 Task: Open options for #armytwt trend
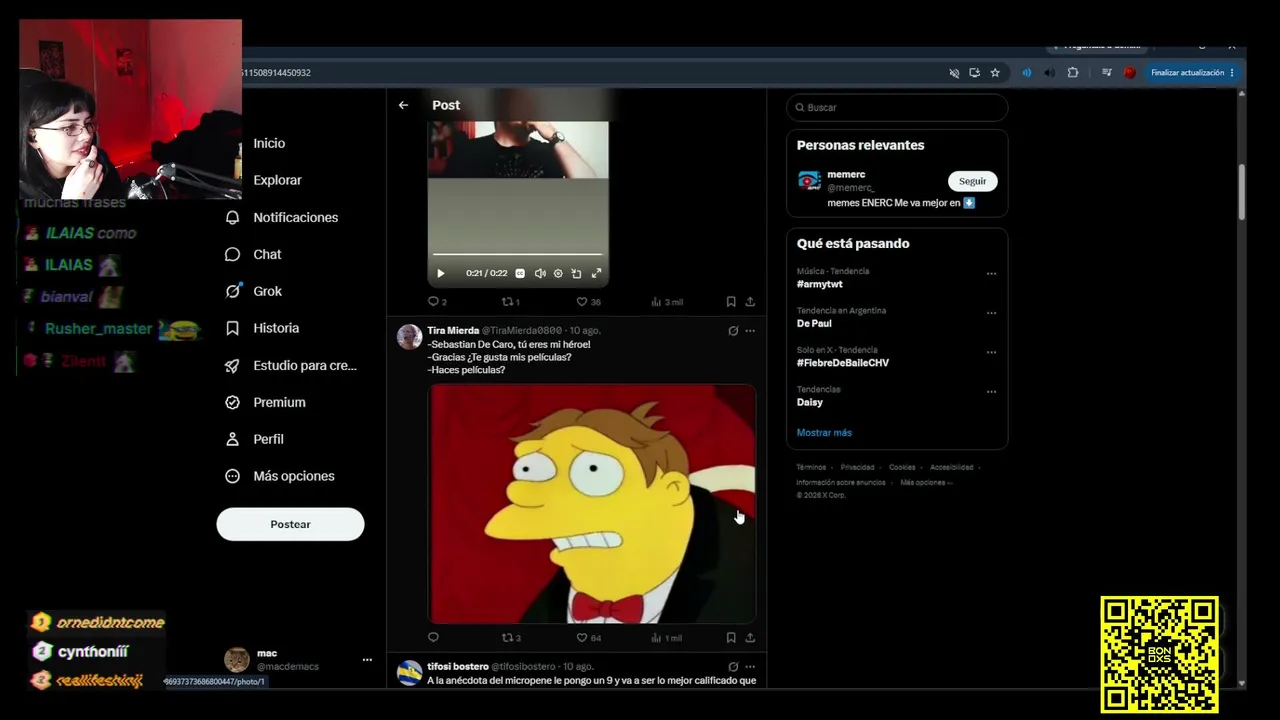991,273
